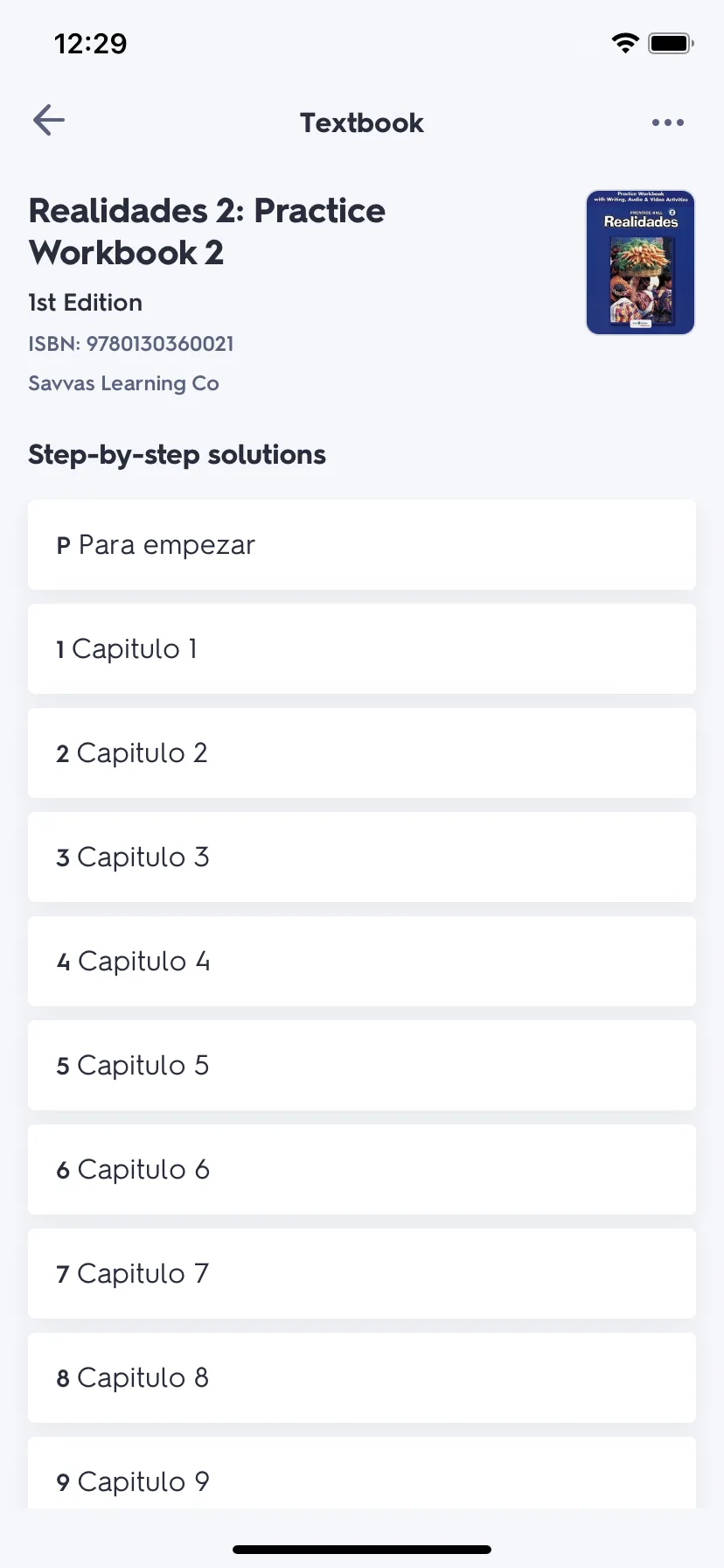724x1568 pixels.
Task: Tap the battery indicator icon
Action: [671, 43]
